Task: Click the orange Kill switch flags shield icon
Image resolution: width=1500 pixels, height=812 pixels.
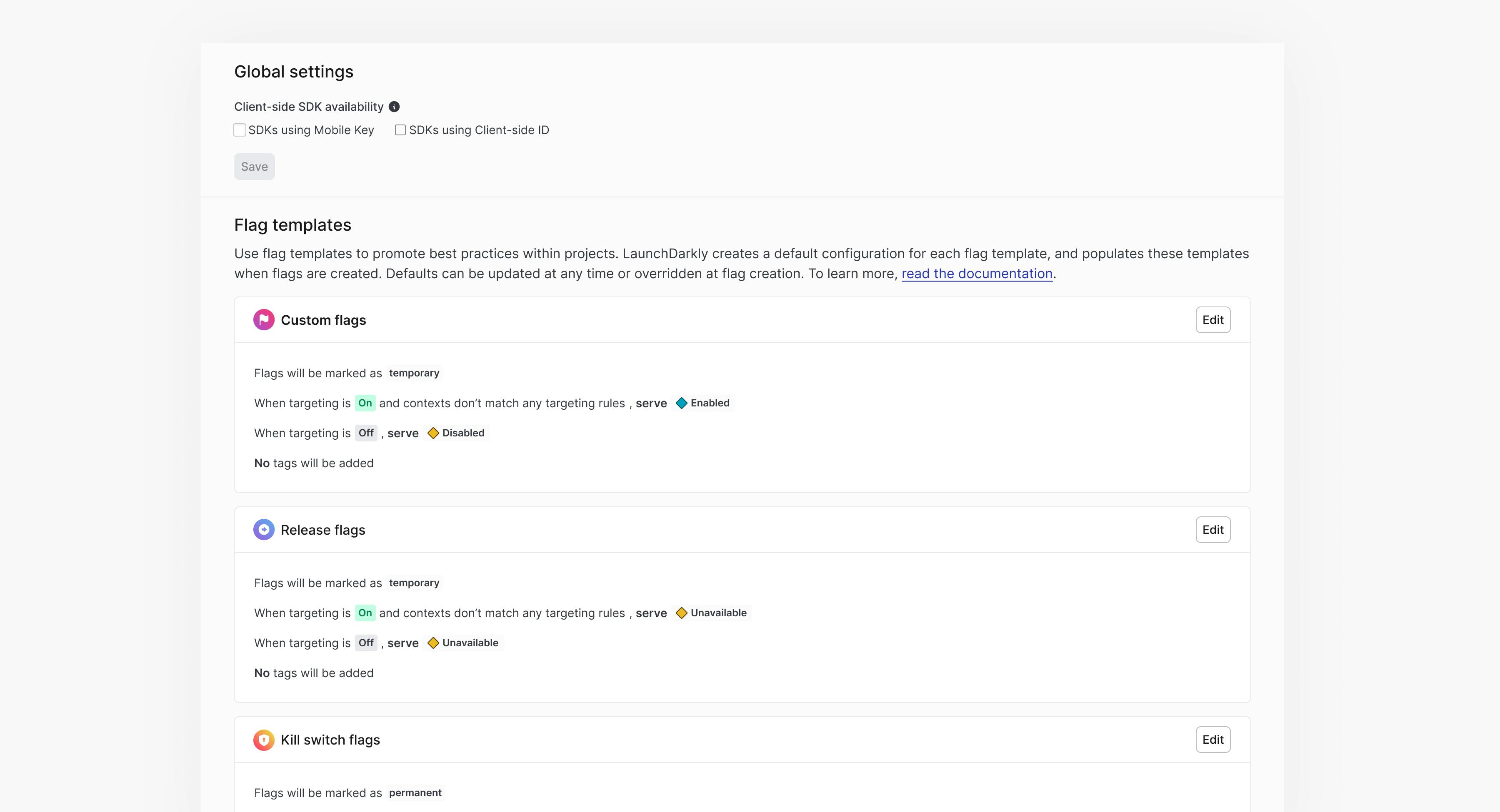Action: click(264, 740)
